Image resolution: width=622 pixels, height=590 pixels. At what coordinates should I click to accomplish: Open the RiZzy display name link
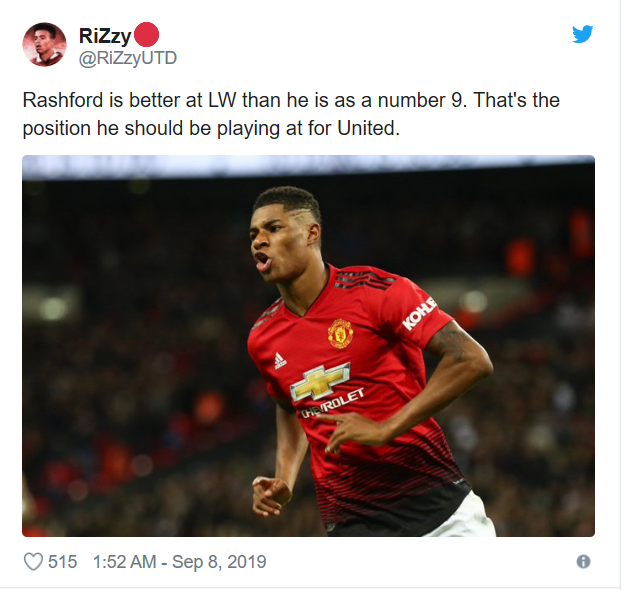(x=105, y=36)
